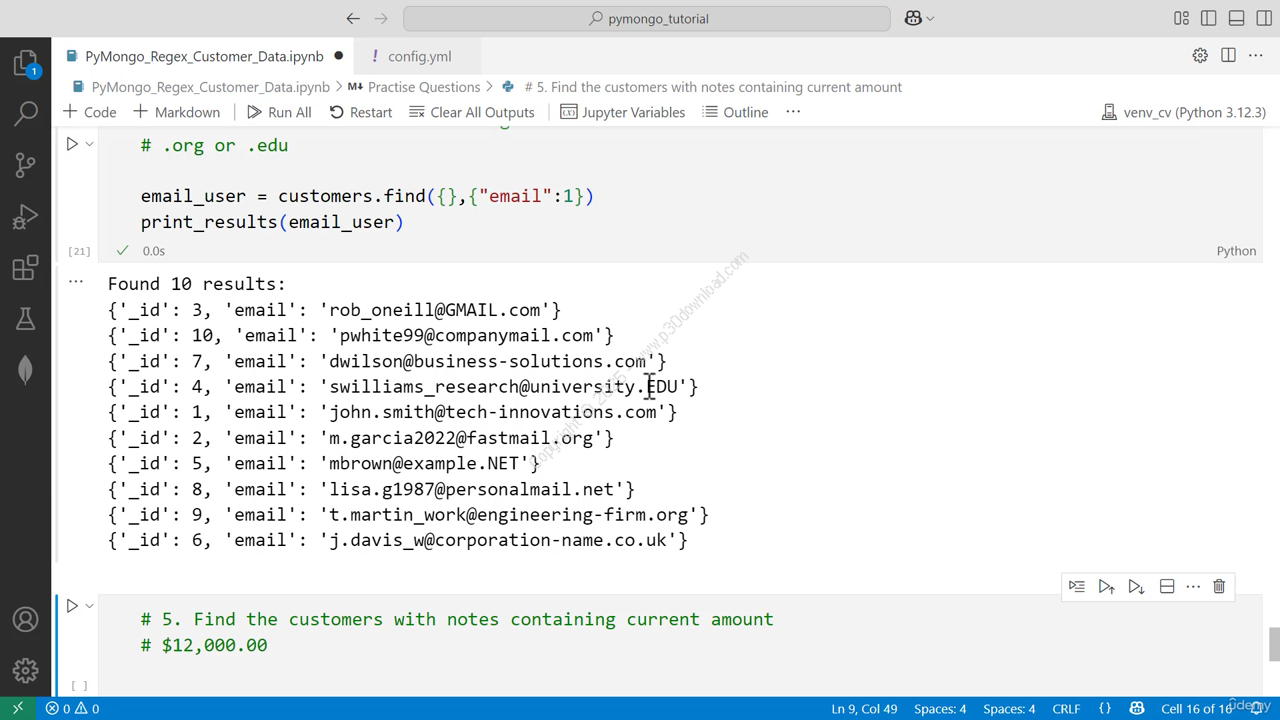Click the curly braces language mode in status bar
Viewport: 1280px width, 720px height.
point(1105,708)
